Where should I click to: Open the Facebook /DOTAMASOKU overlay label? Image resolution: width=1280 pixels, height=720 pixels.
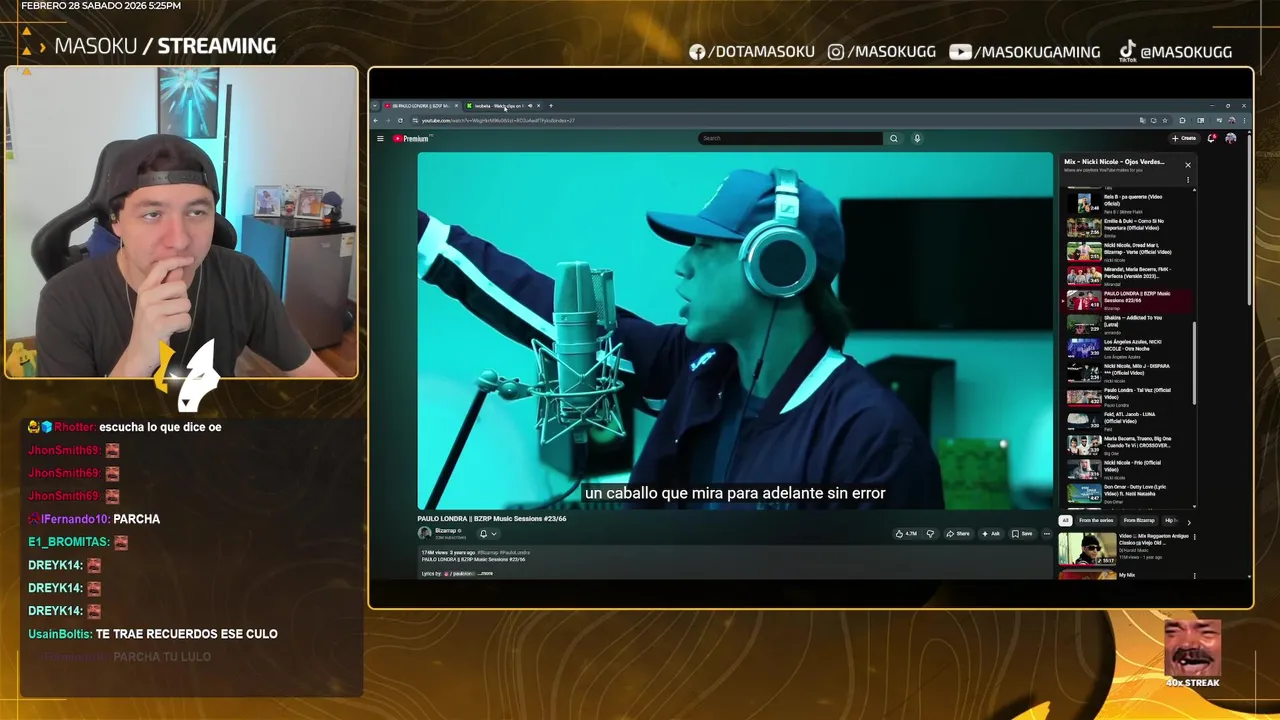[x=751, y=52]
